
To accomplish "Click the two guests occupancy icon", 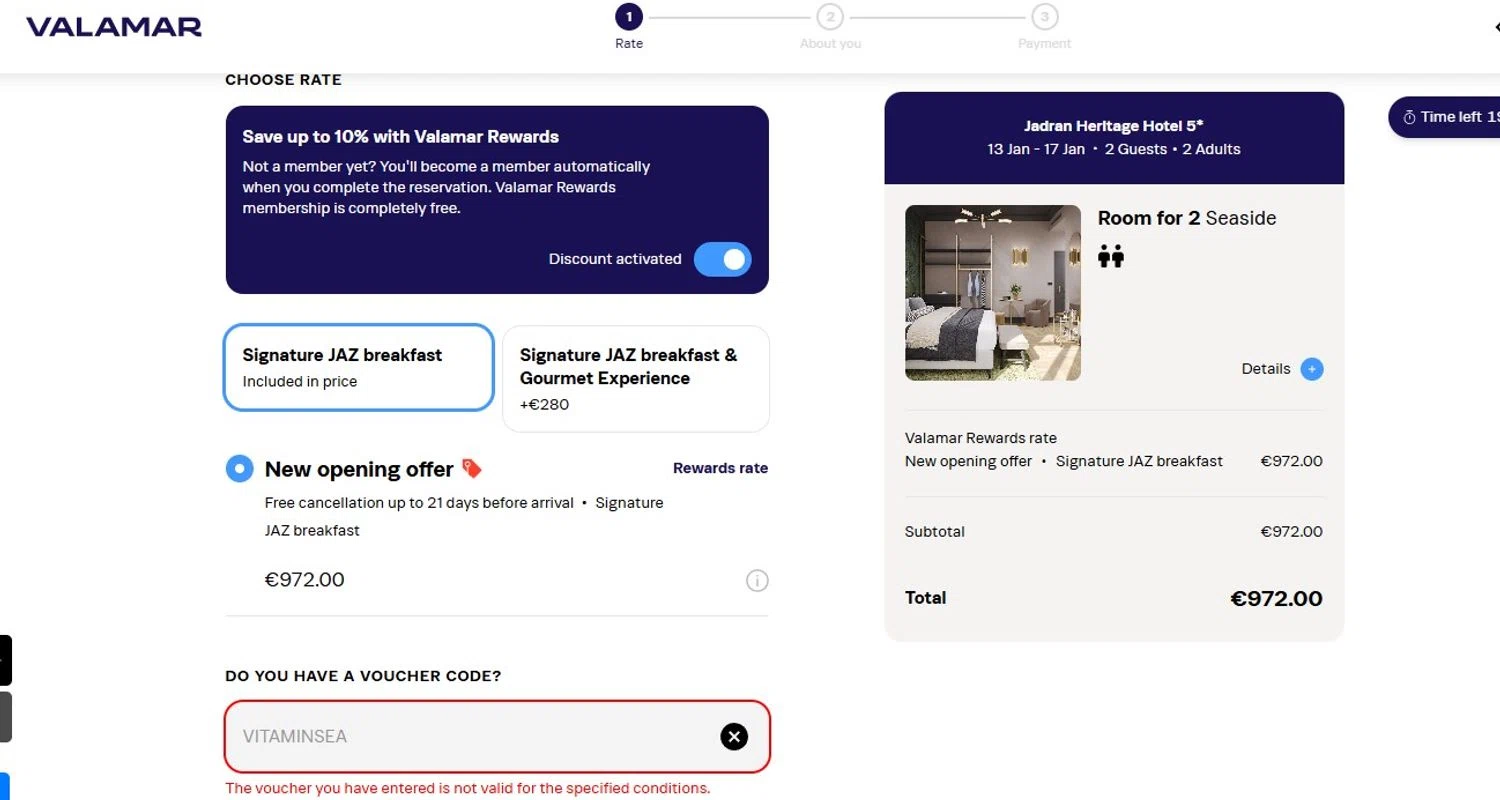I will pos(1111,257).
